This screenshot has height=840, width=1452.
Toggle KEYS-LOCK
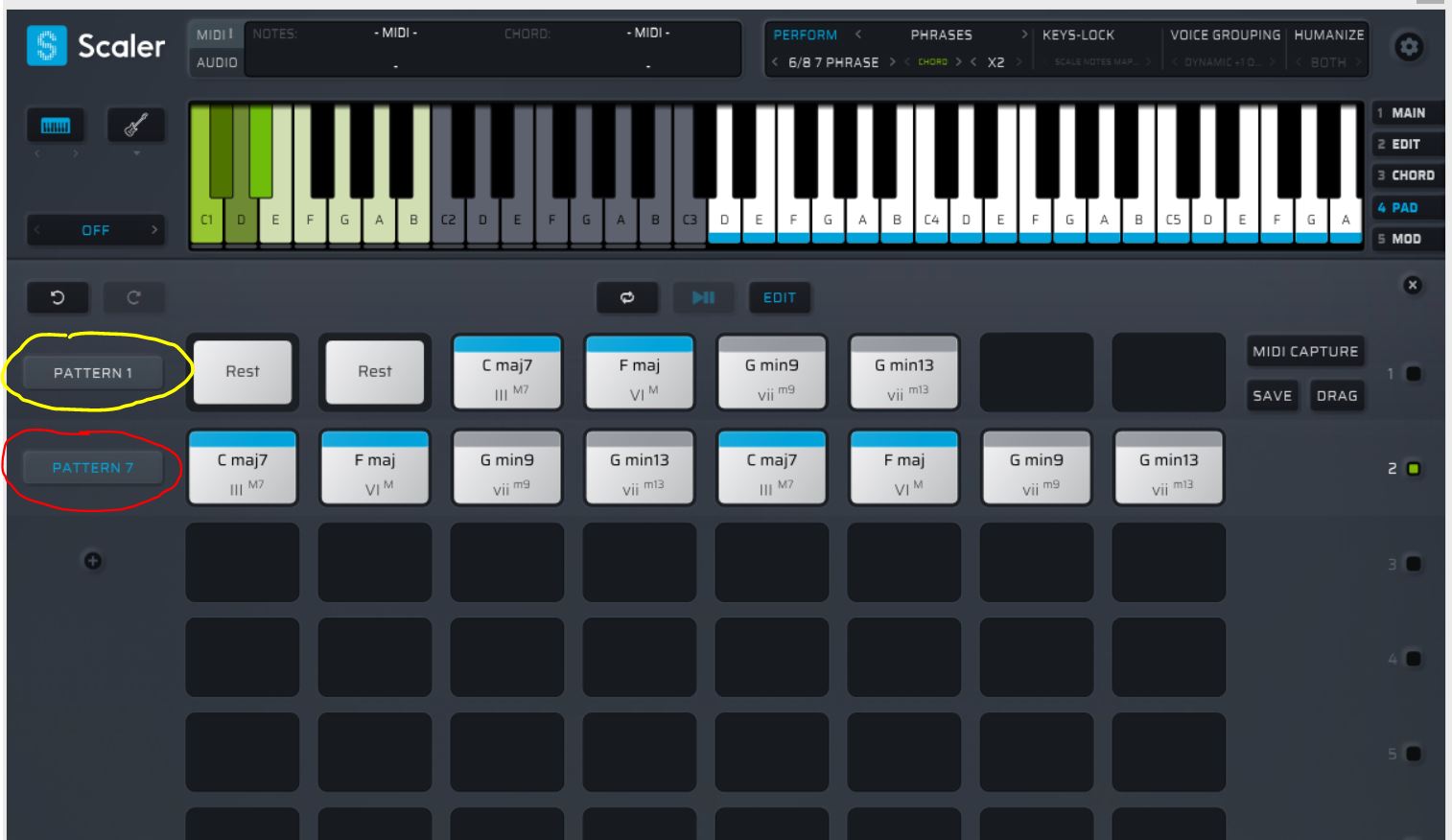(x=1078, y=35)
